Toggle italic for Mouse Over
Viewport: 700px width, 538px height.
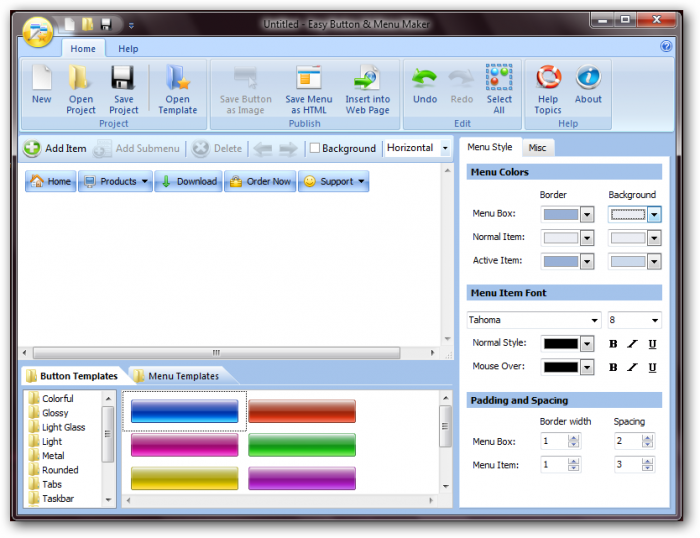point(633,367)
